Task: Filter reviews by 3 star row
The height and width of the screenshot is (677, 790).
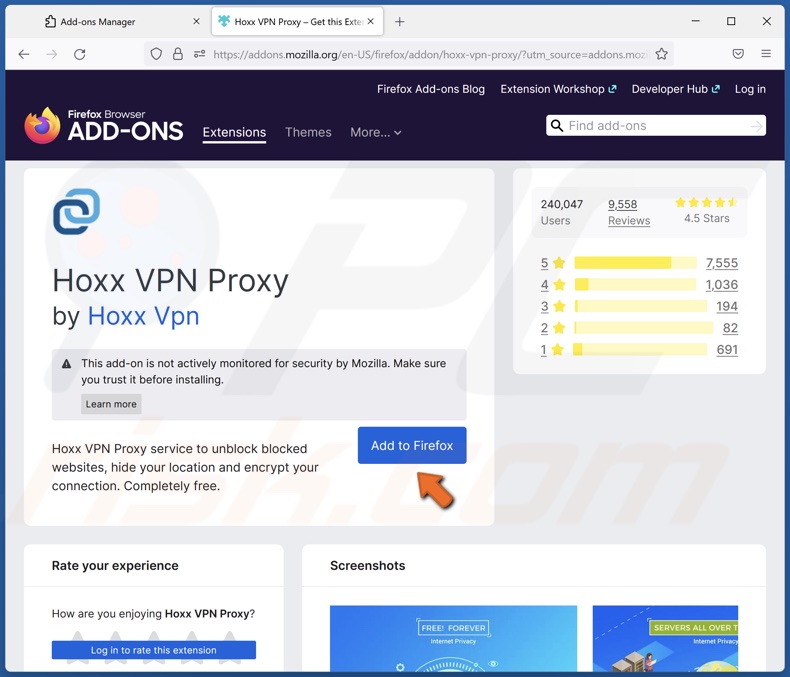Action: point(639,306)
